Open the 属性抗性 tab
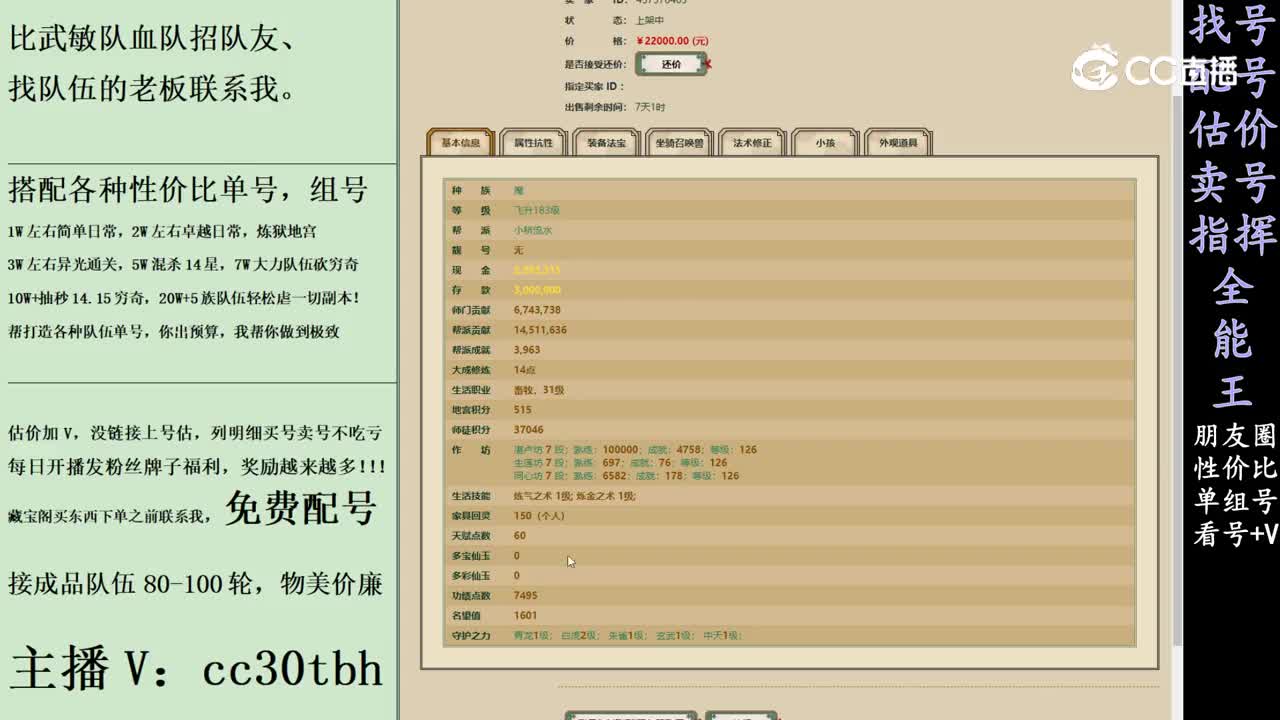1280x720 pixels. 534,143
